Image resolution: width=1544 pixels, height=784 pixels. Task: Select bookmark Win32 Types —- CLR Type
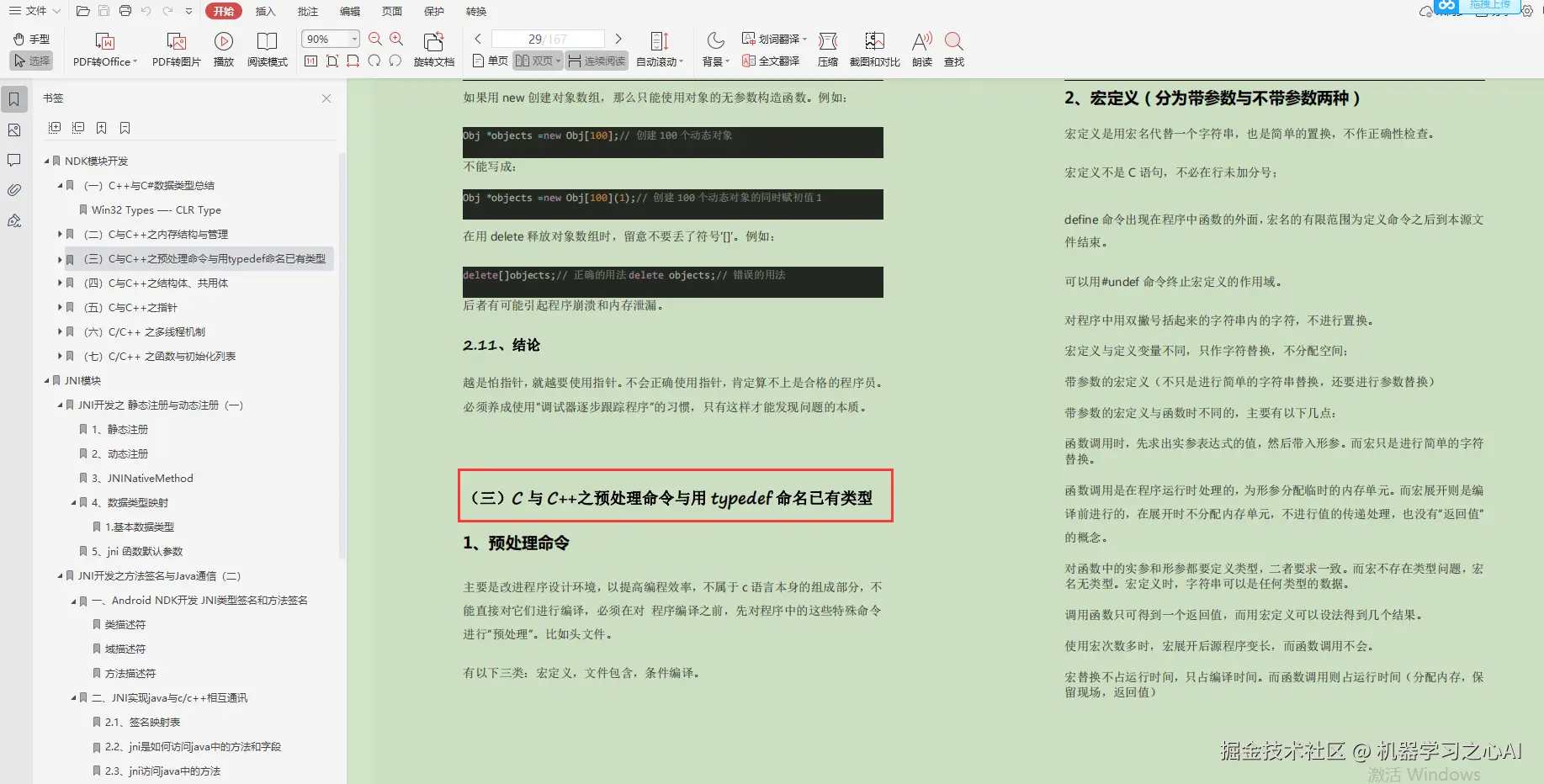click(156, 209)
